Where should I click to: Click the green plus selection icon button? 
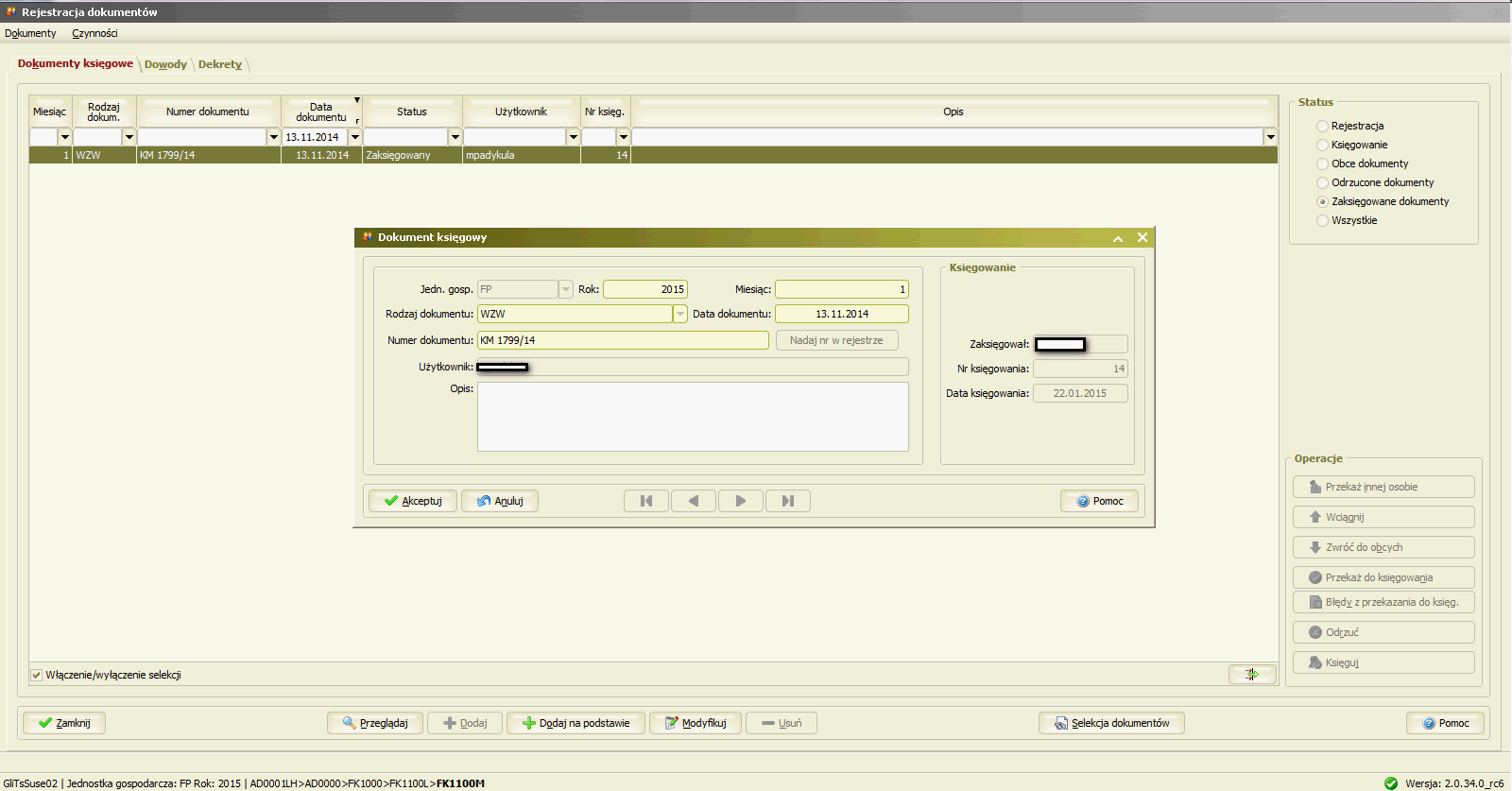point(1252,674)
